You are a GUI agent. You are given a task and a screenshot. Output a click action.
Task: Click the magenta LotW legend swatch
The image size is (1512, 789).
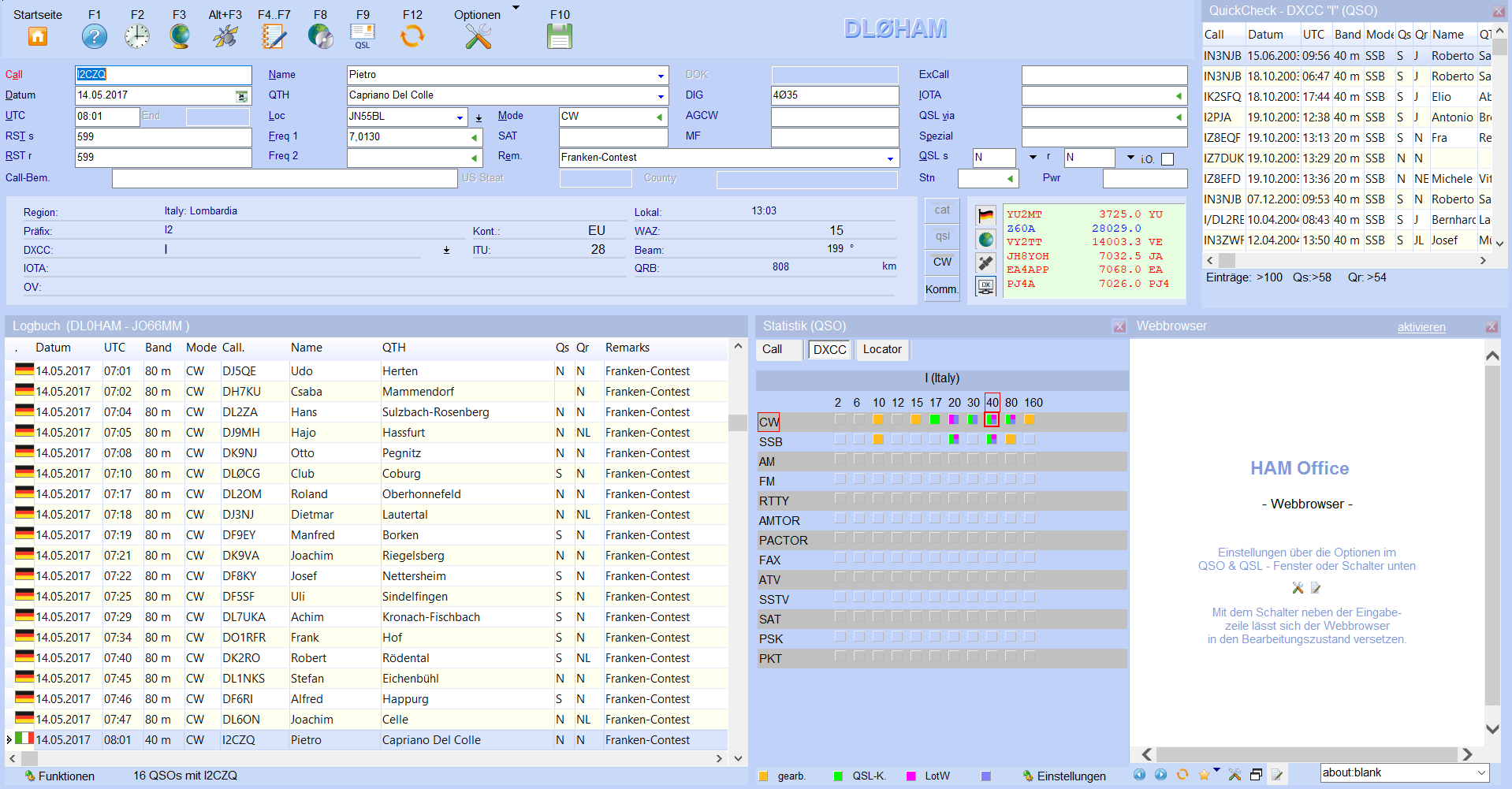[911, 776]
